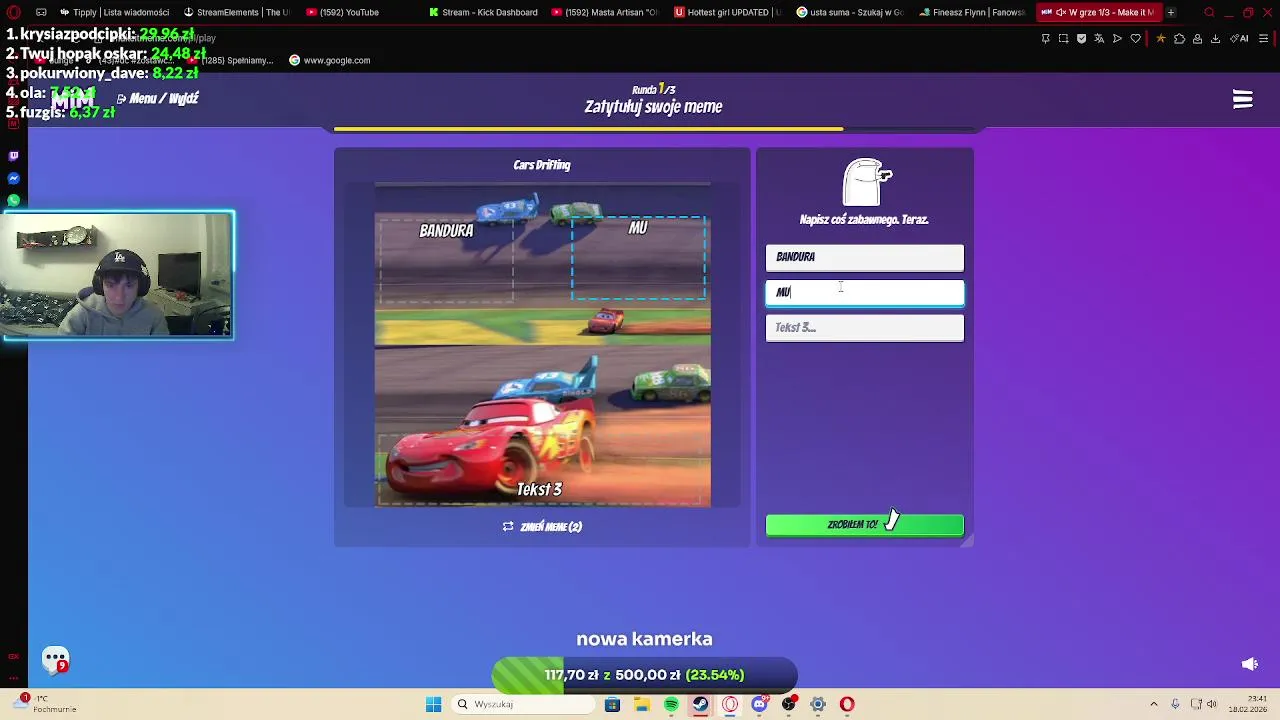The image size is (1280, 720).
Task: Open the Opera extensions cube icon
Action: 1179,39
